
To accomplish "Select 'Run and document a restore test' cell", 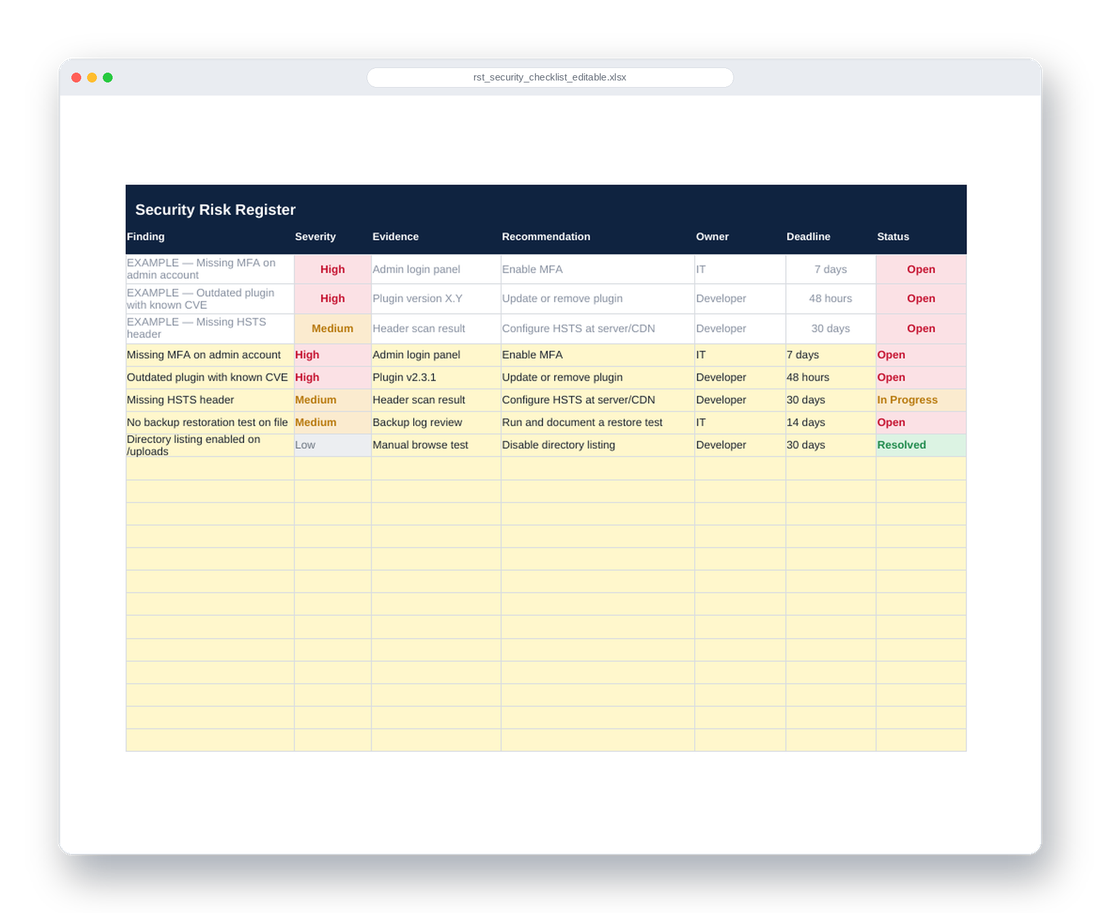I will pos(598,422).
